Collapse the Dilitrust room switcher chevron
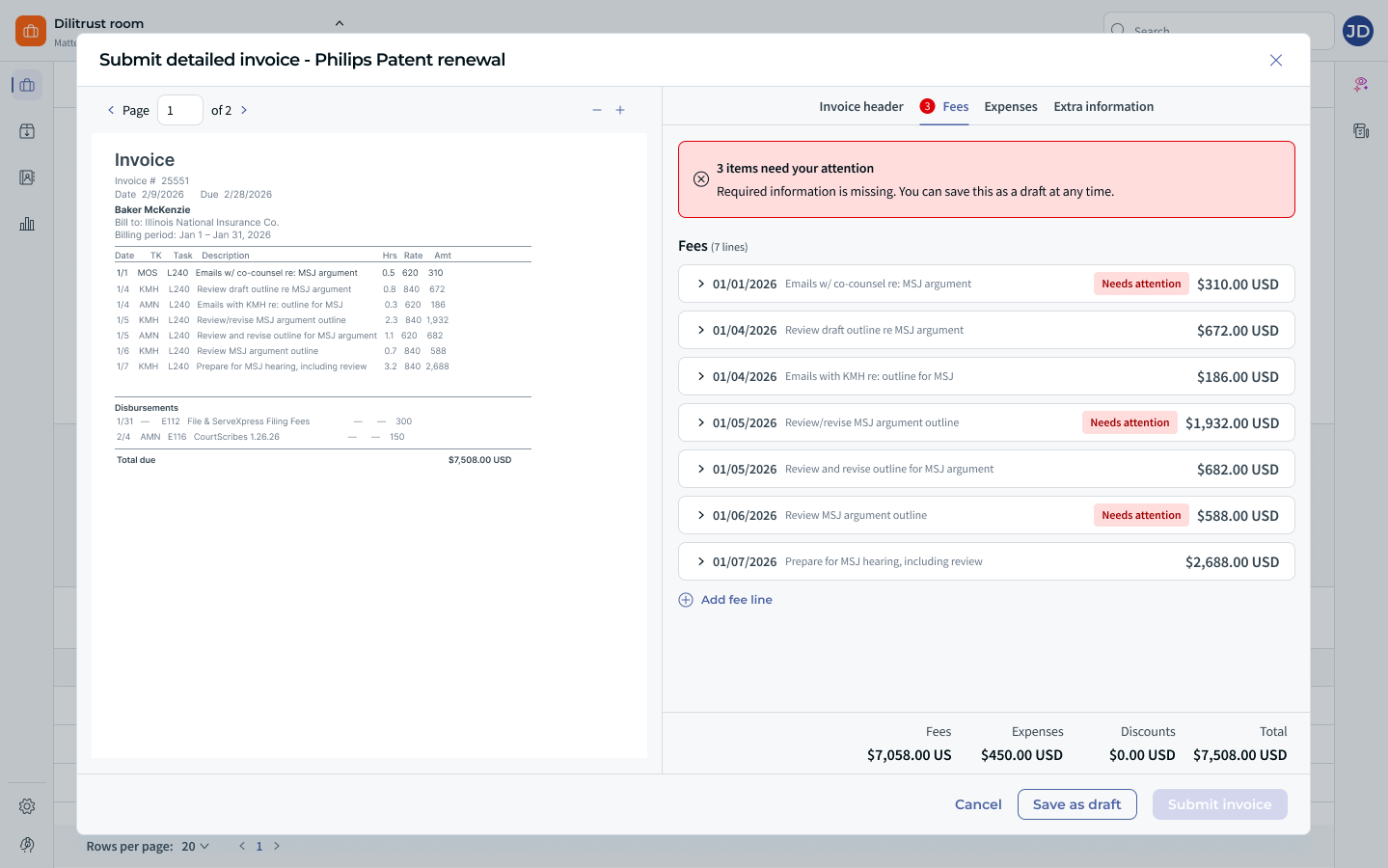This screenshot has height=868, width=1388. [340, 23]
